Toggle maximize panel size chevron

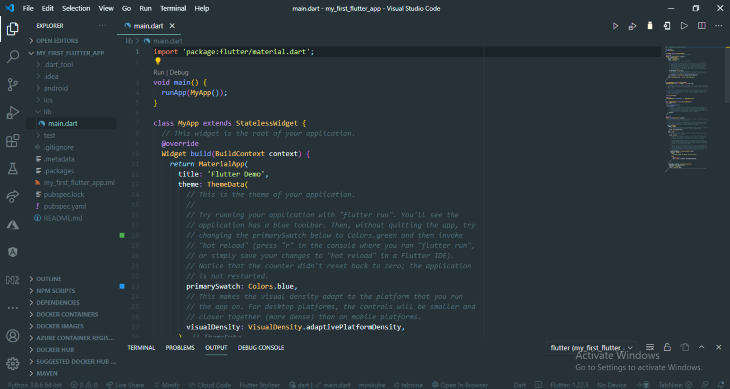(x=702, y=347)
